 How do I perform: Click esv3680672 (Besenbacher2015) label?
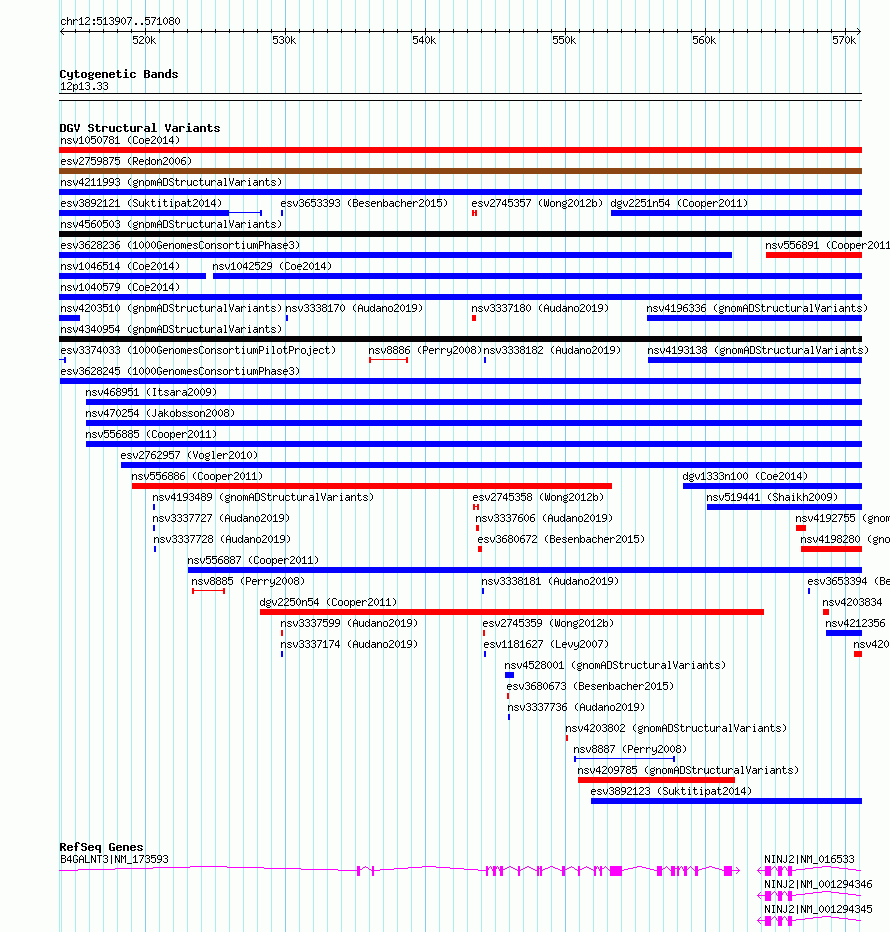tap(561, 539)
